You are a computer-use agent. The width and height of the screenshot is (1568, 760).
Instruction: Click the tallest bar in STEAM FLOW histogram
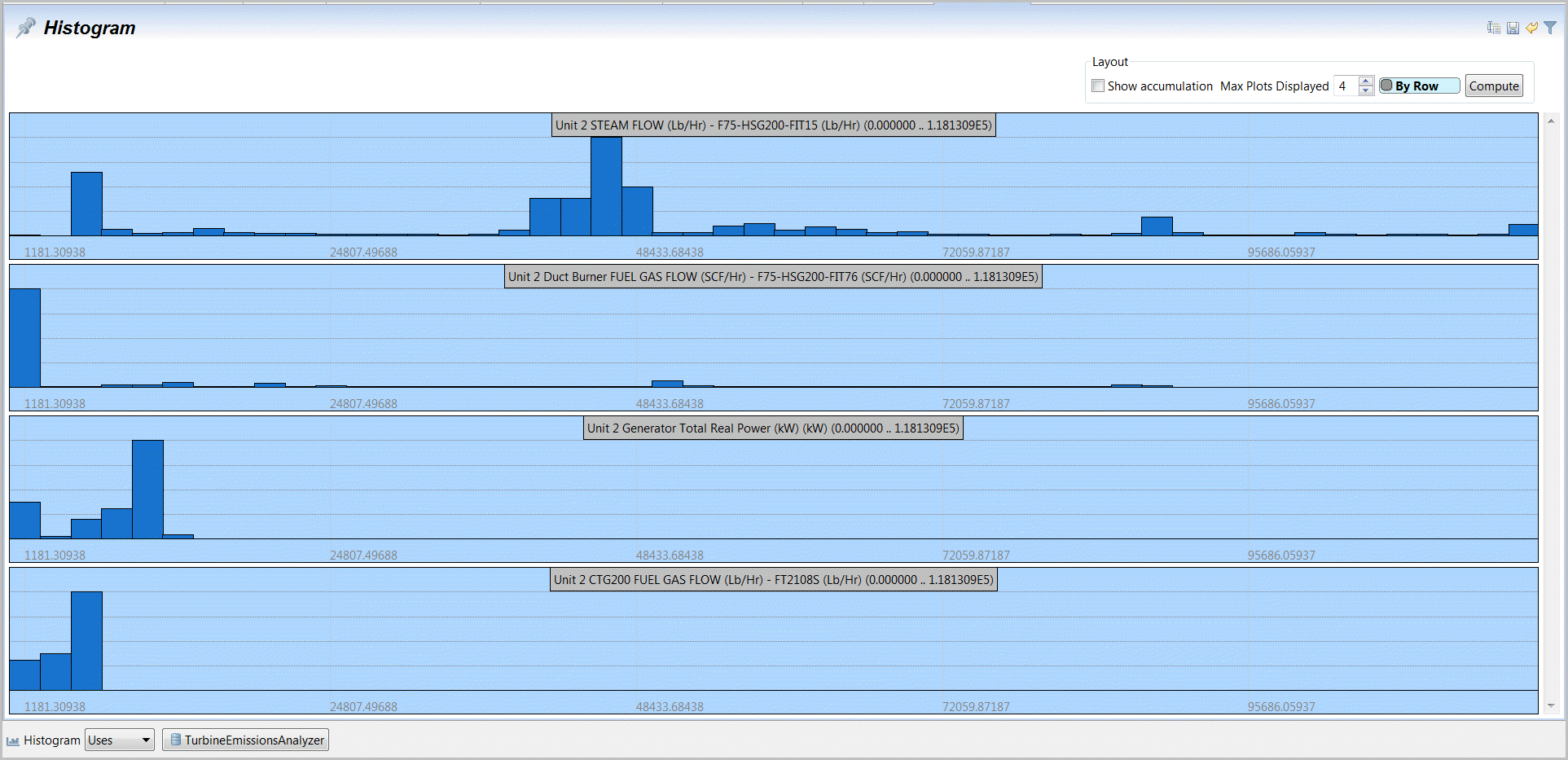606,186
